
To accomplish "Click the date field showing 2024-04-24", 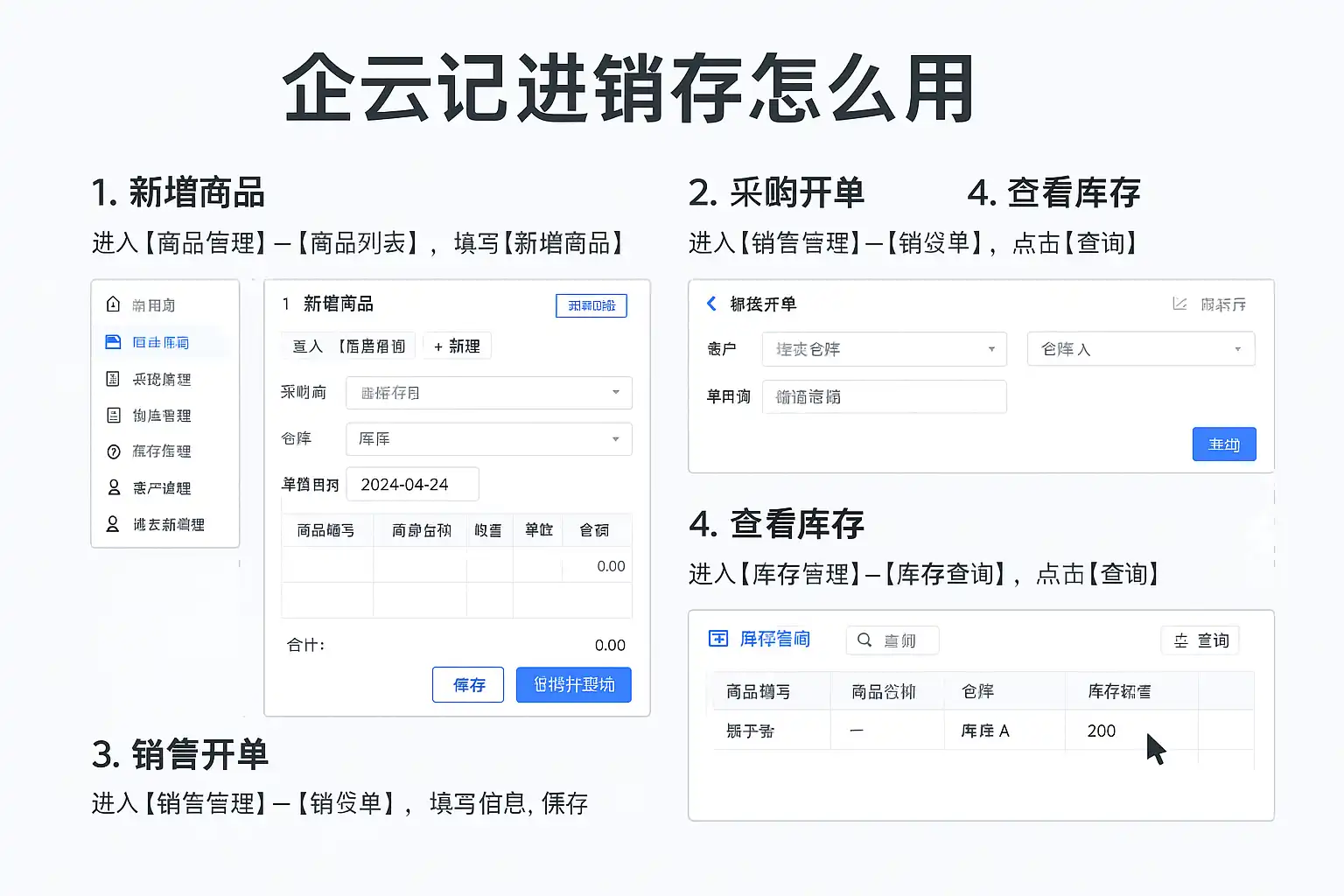I will pyautogui.click(x=413, y=484).
